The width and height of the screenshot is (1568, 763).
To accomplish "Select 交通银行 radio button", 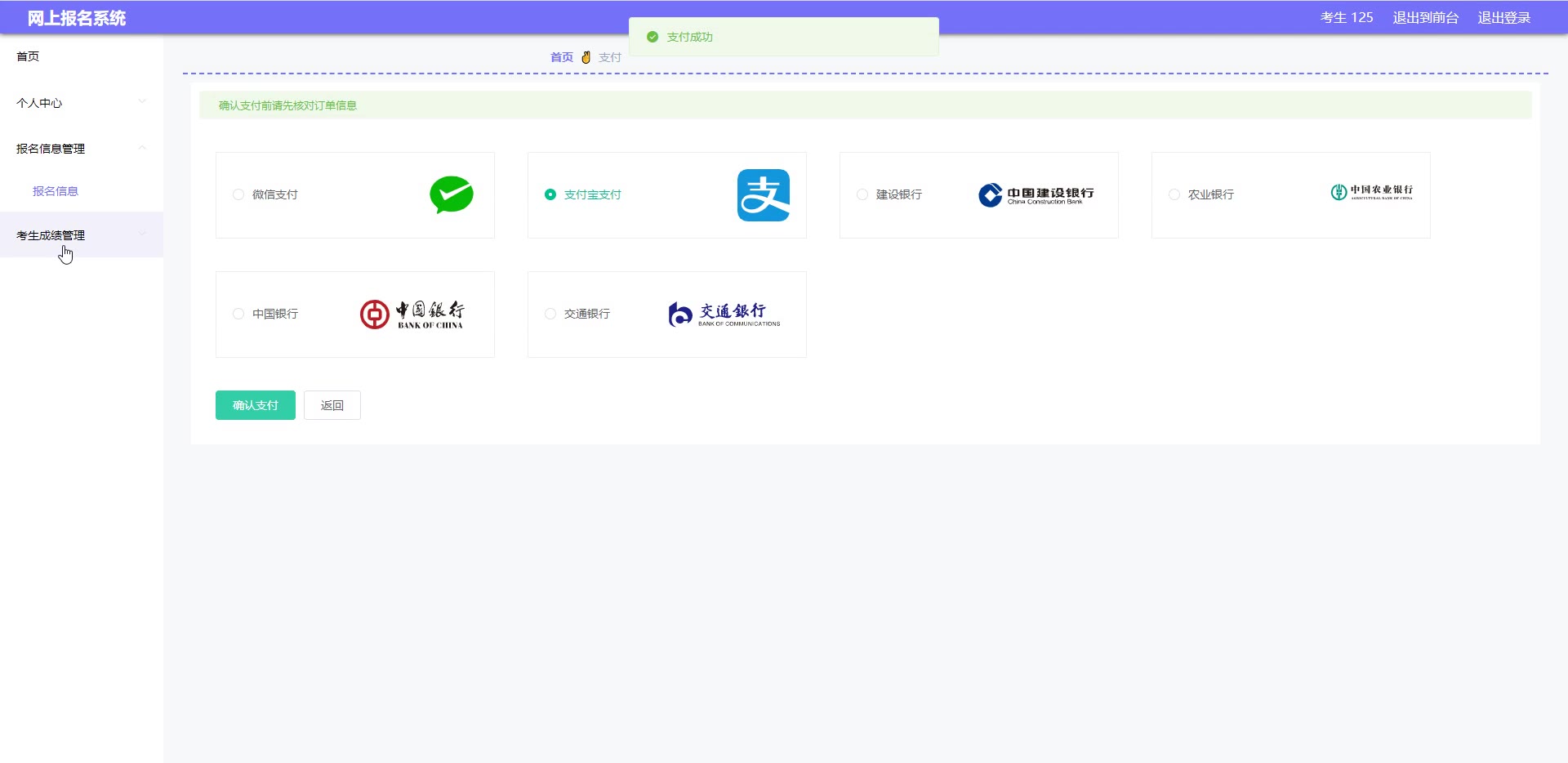I will [550, 314].
